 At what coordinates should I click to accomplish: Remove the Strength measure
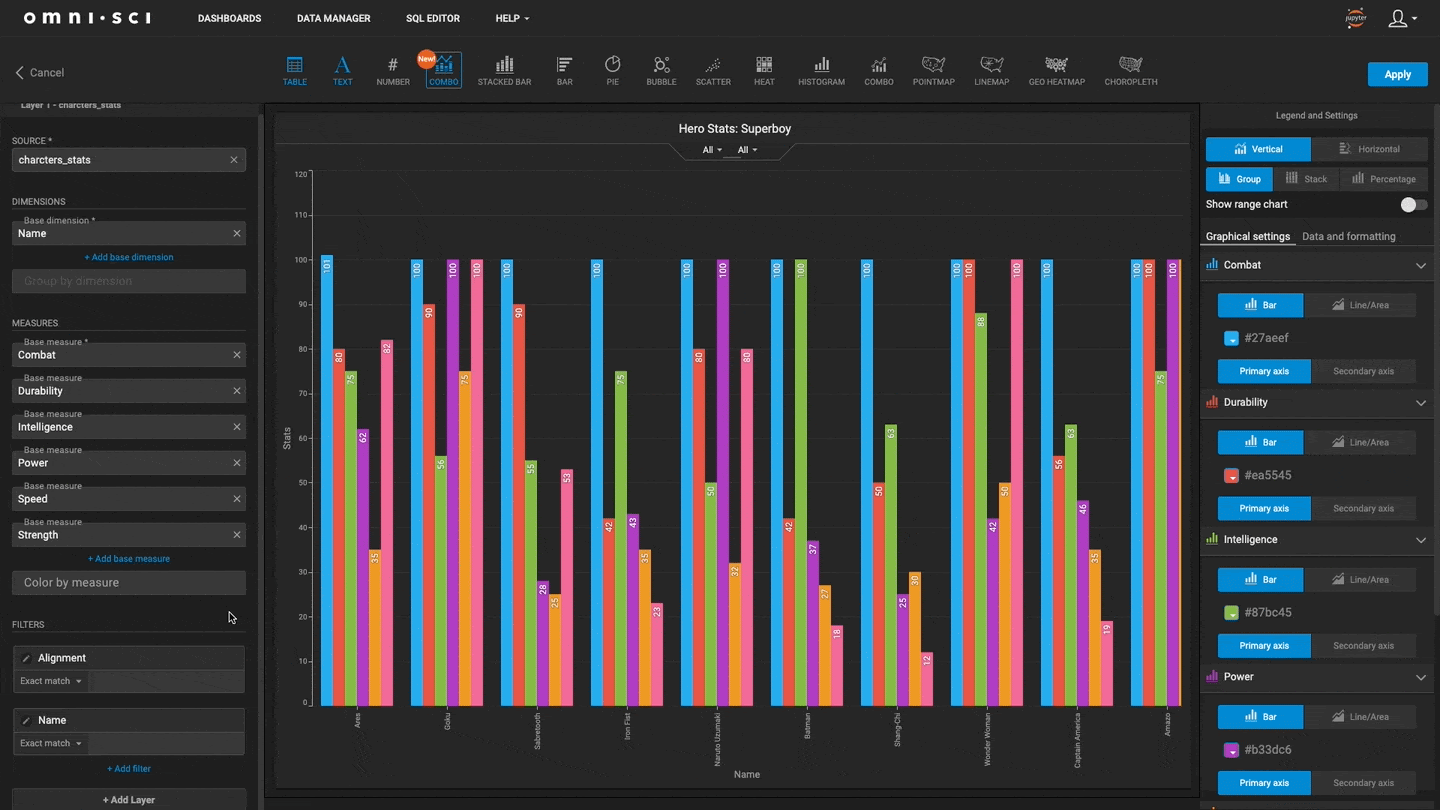(x=237, y=535)
